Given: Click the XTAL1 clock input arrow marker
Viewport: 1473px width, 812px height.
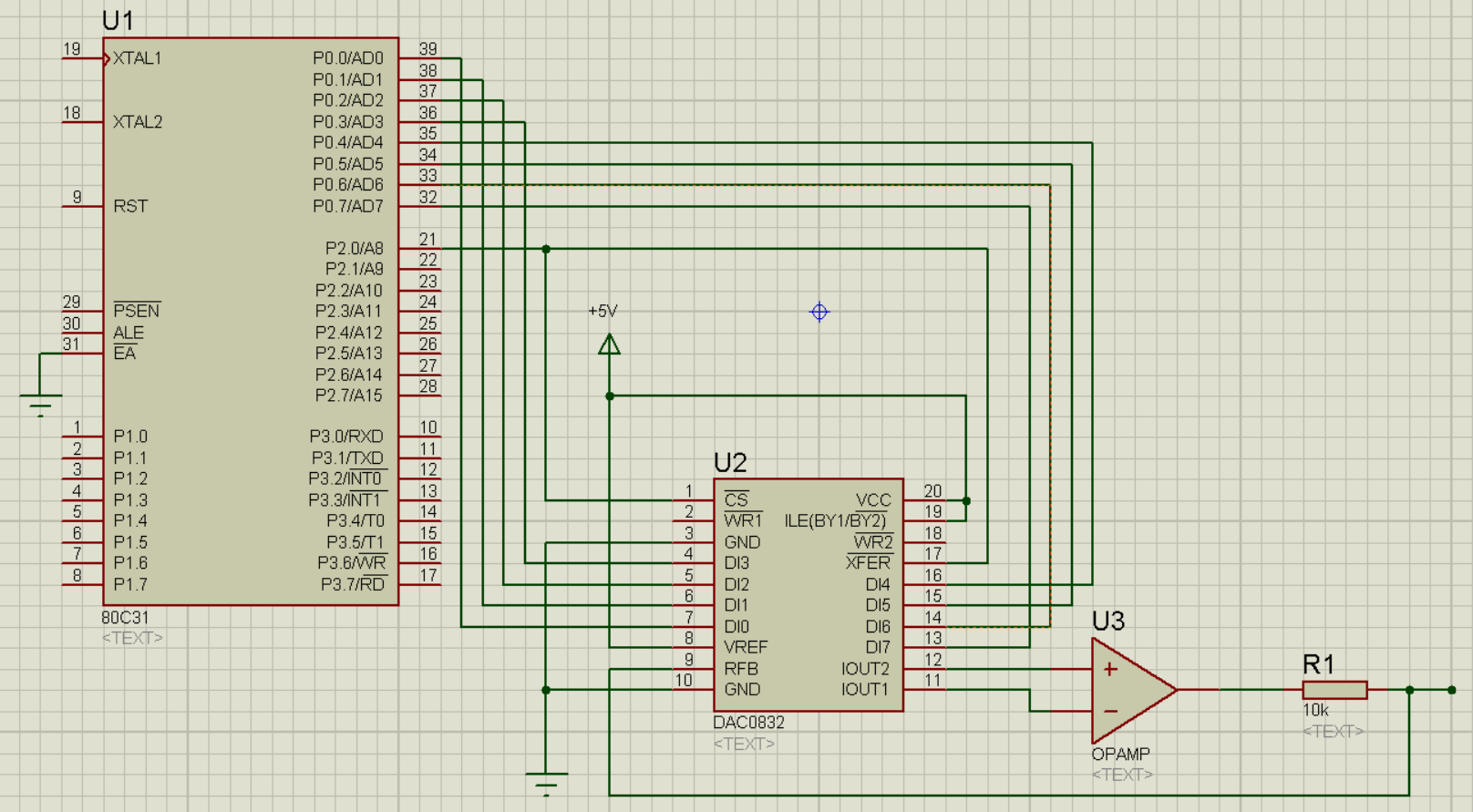Looking at the screenshot, I should click(x=107, y=59).
